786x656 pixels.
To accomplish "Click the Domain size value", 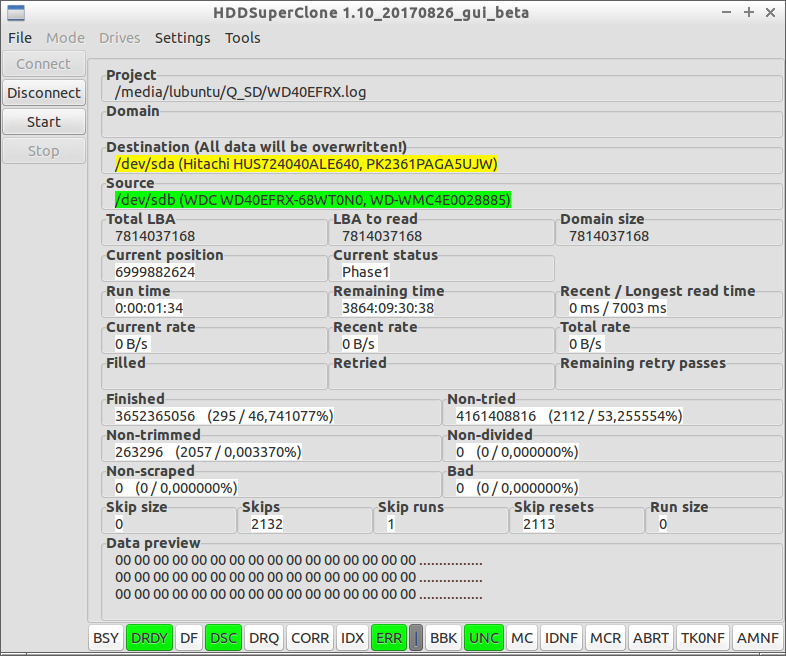I will pos(609,236).
